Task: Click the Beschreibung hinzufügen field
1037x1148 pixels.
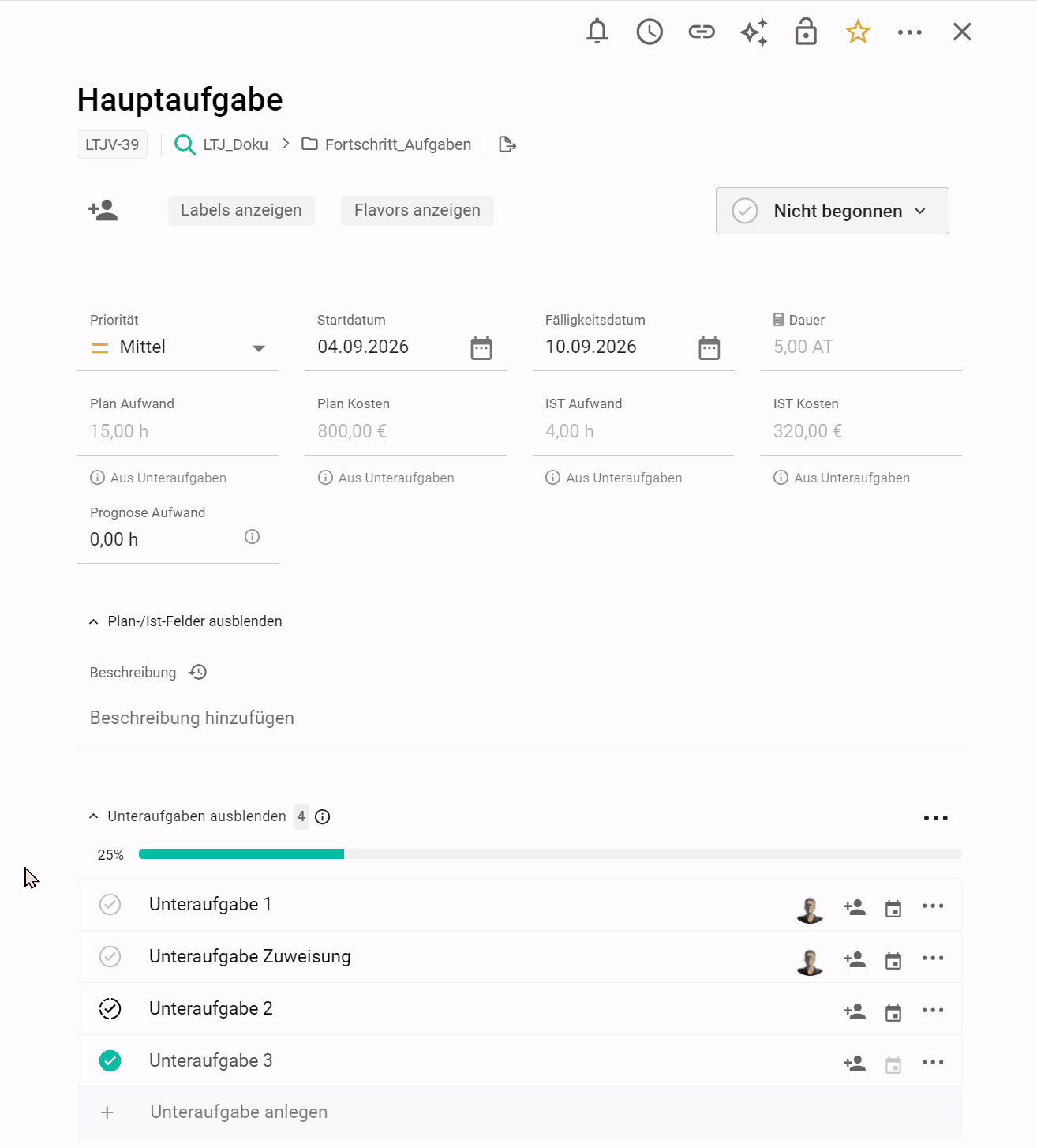Action: pos(519,718)
